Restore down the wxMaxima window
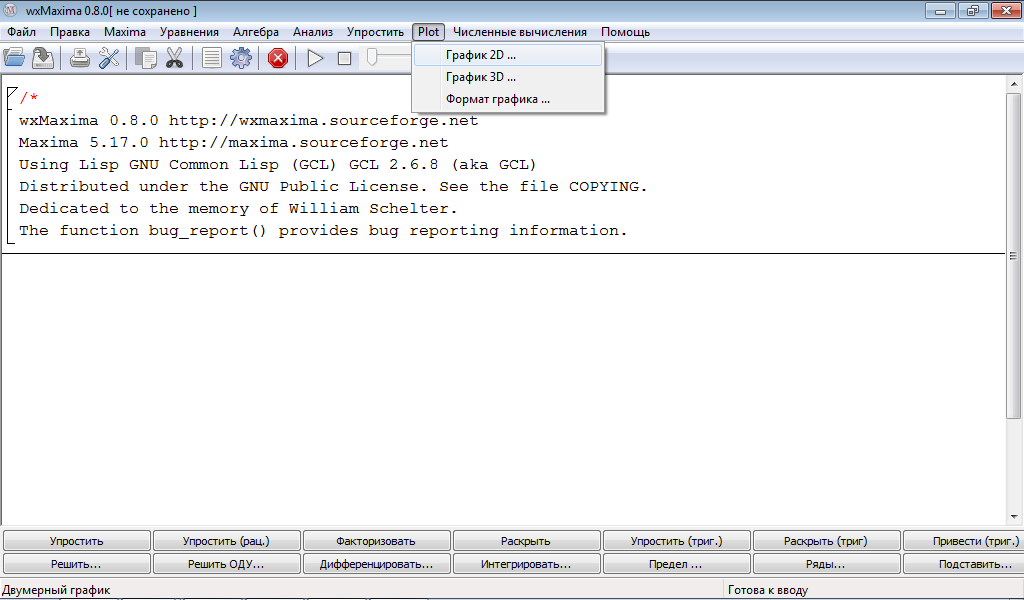This screenshot has width=1024, height=600. pyautogui.click(x=972, y=10)
